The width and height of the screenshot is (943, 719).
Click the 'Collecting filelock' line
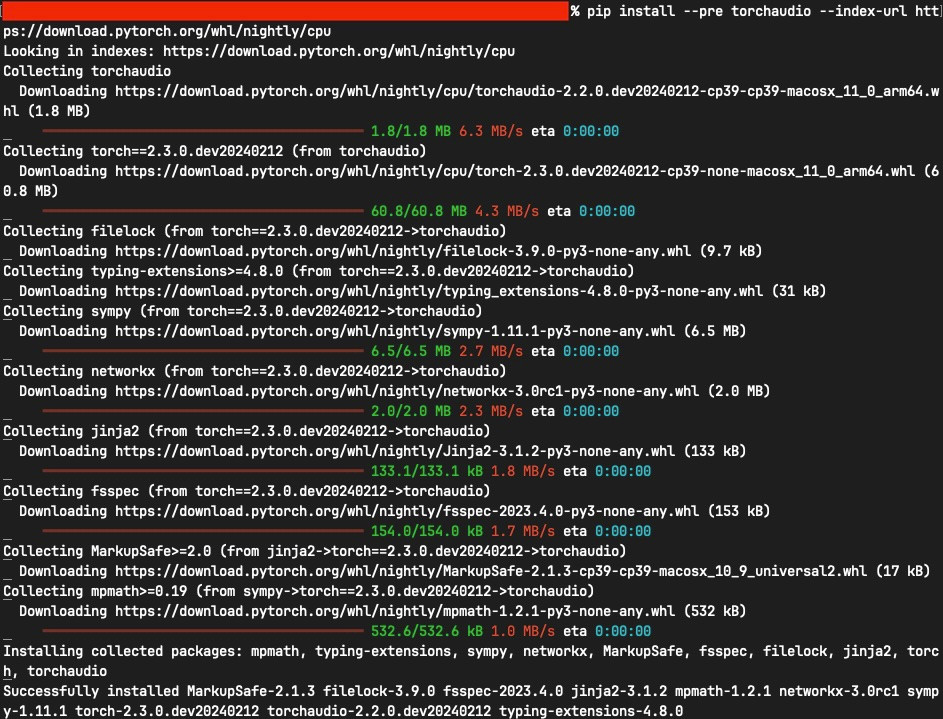coord(254,231)
